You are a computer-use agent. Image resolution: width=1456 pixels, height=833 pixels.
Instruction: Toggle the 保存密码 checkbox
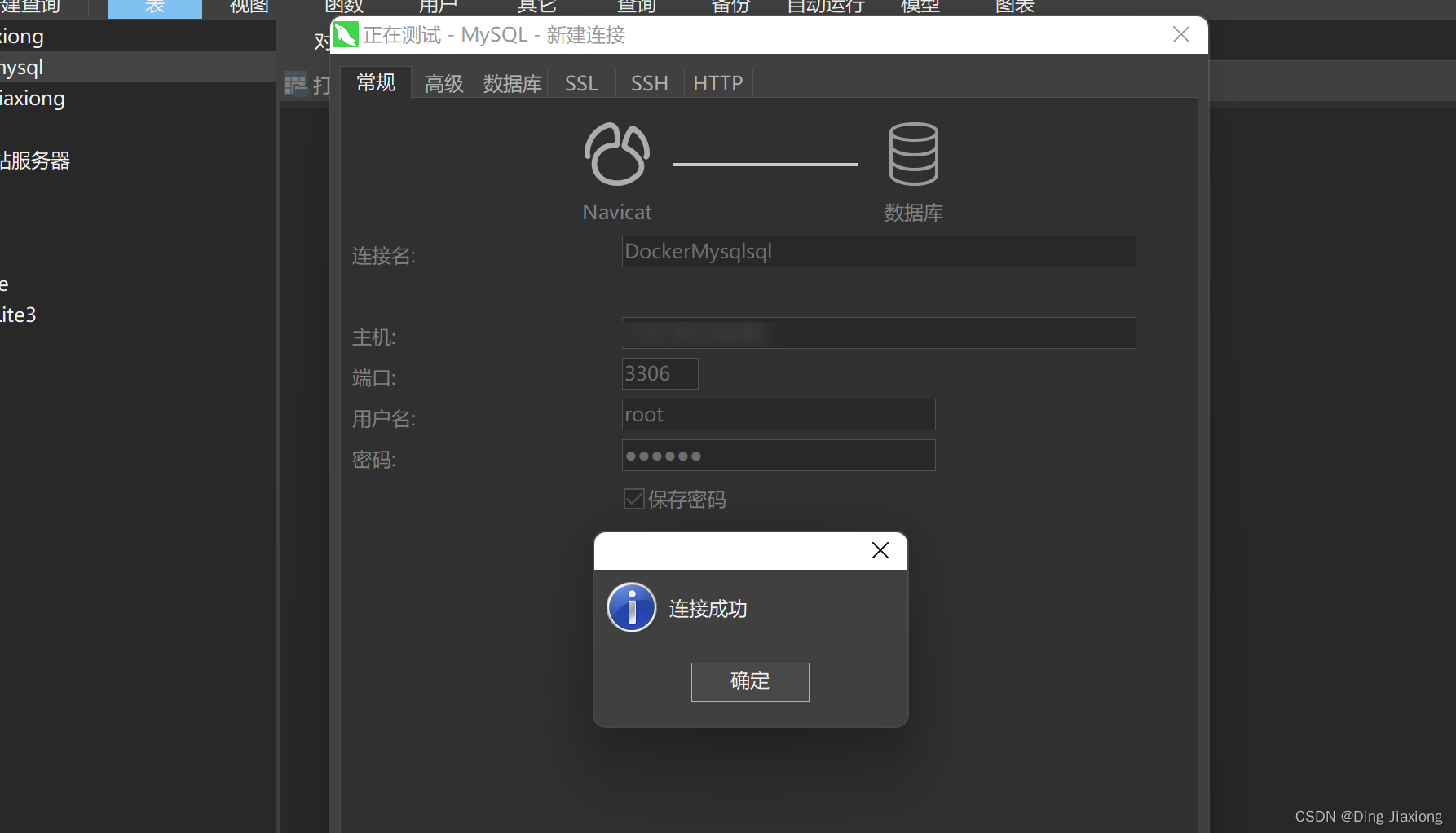634,499
